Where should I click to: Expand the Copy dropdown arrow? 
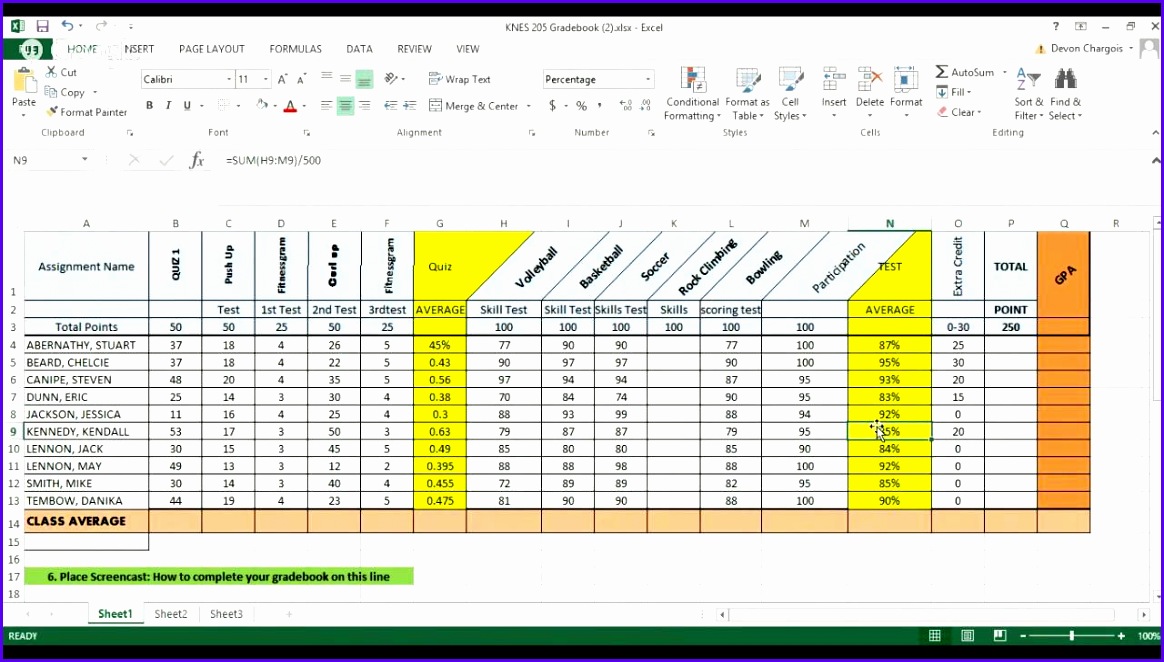95,93
